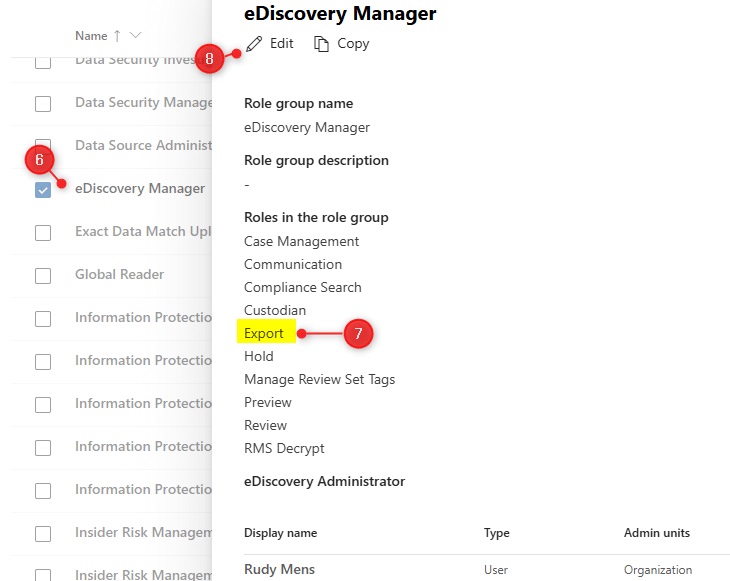Tick the Global Reader checkbox
730x581 pixels.
43,276
